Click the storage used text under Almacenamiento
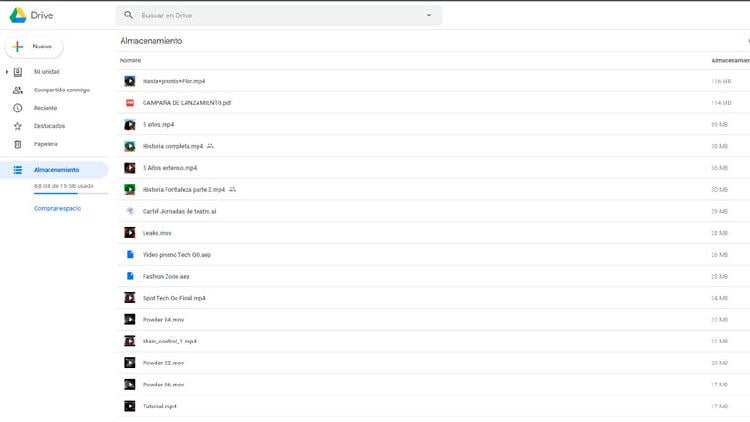 click(x=64, y=186)
